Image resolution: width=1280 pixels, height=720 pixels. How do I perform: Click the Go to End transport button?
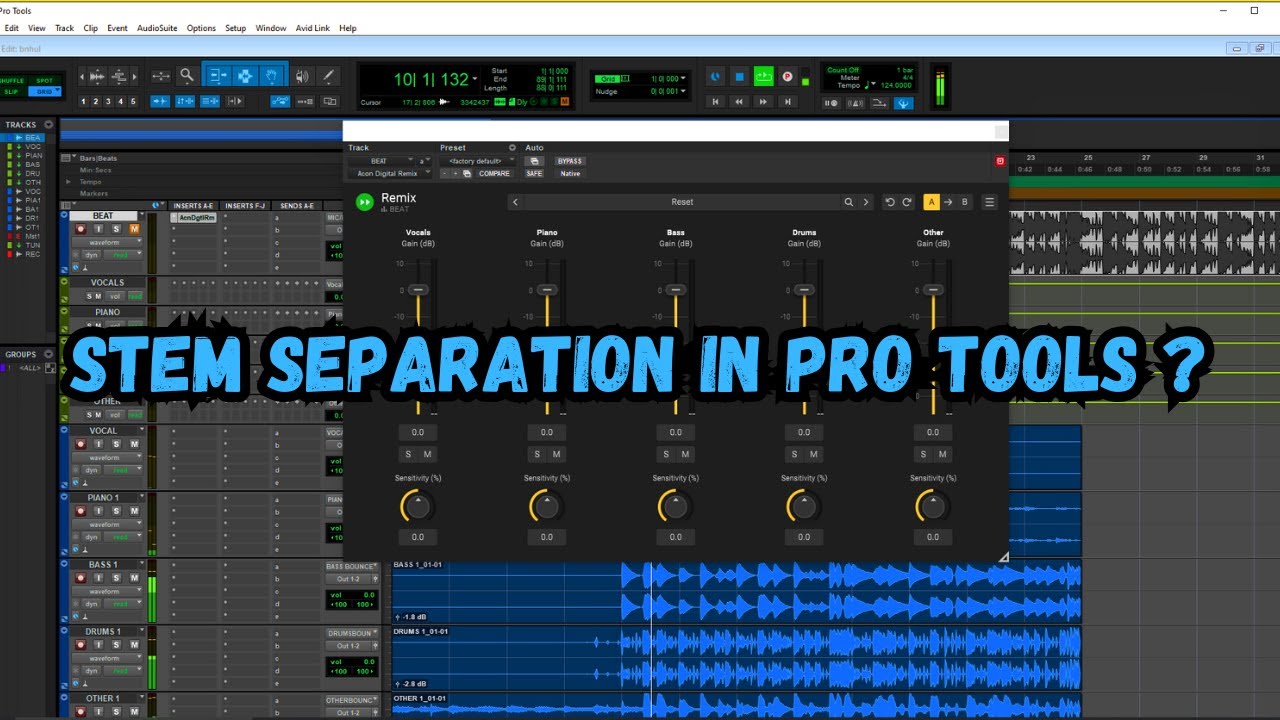[x=787, y=101]
